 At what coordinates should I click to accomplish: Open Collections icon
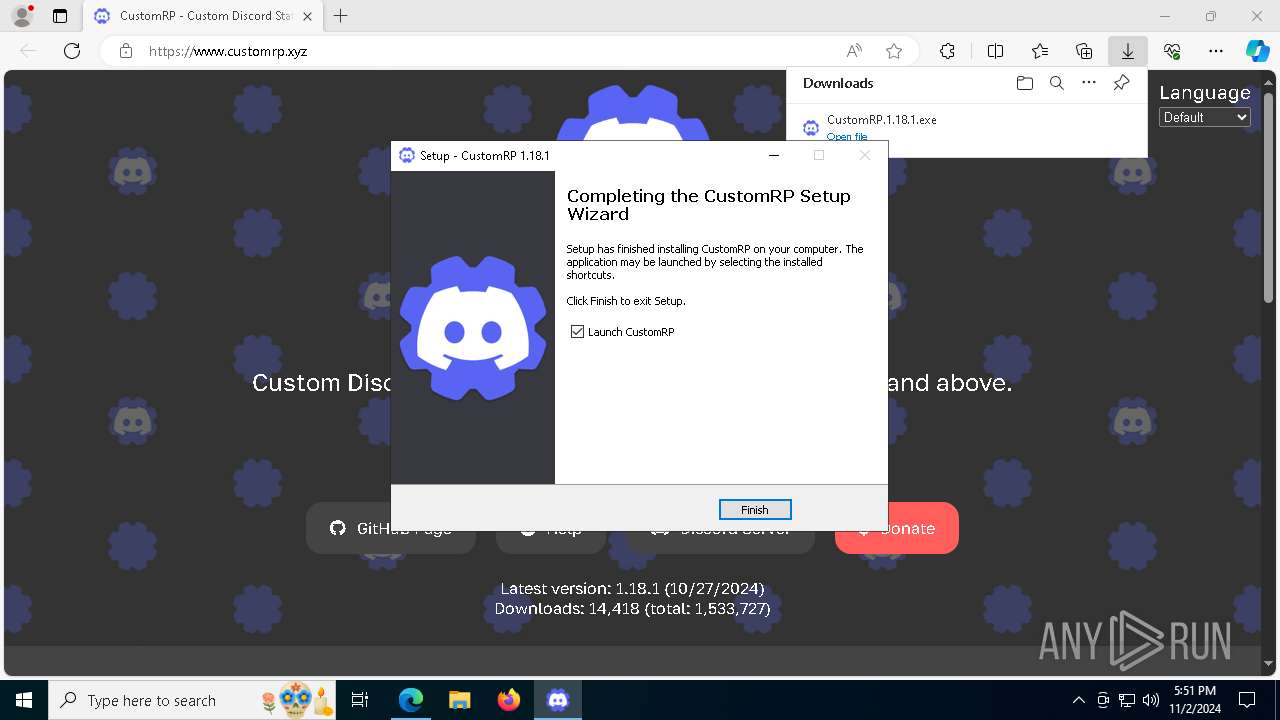[x=1084, y=51]
